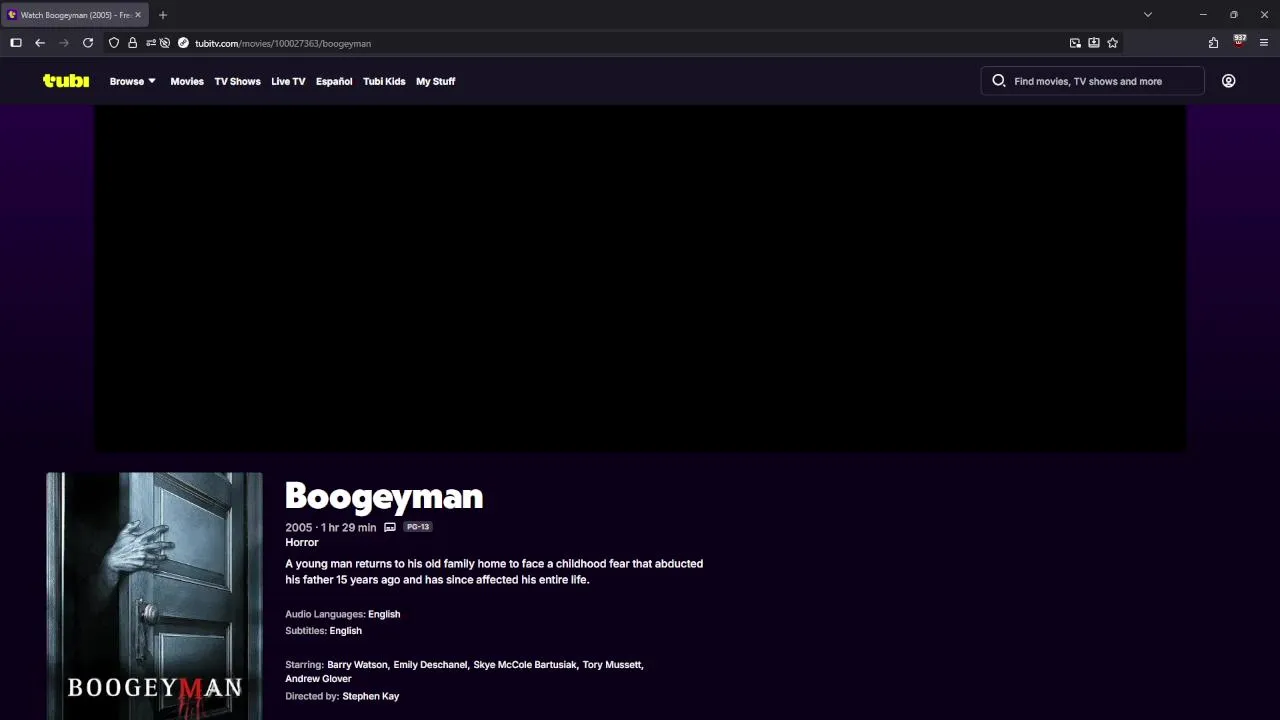Close the Watch Boogeyman tab
This screenshot has height=720, width=1280.
[x=138, y=15]
